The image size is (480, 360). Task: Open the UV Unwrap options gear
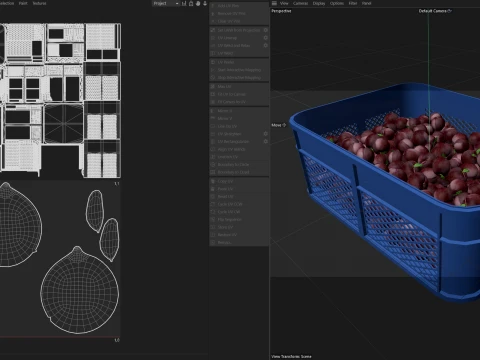tap(266, 38)
